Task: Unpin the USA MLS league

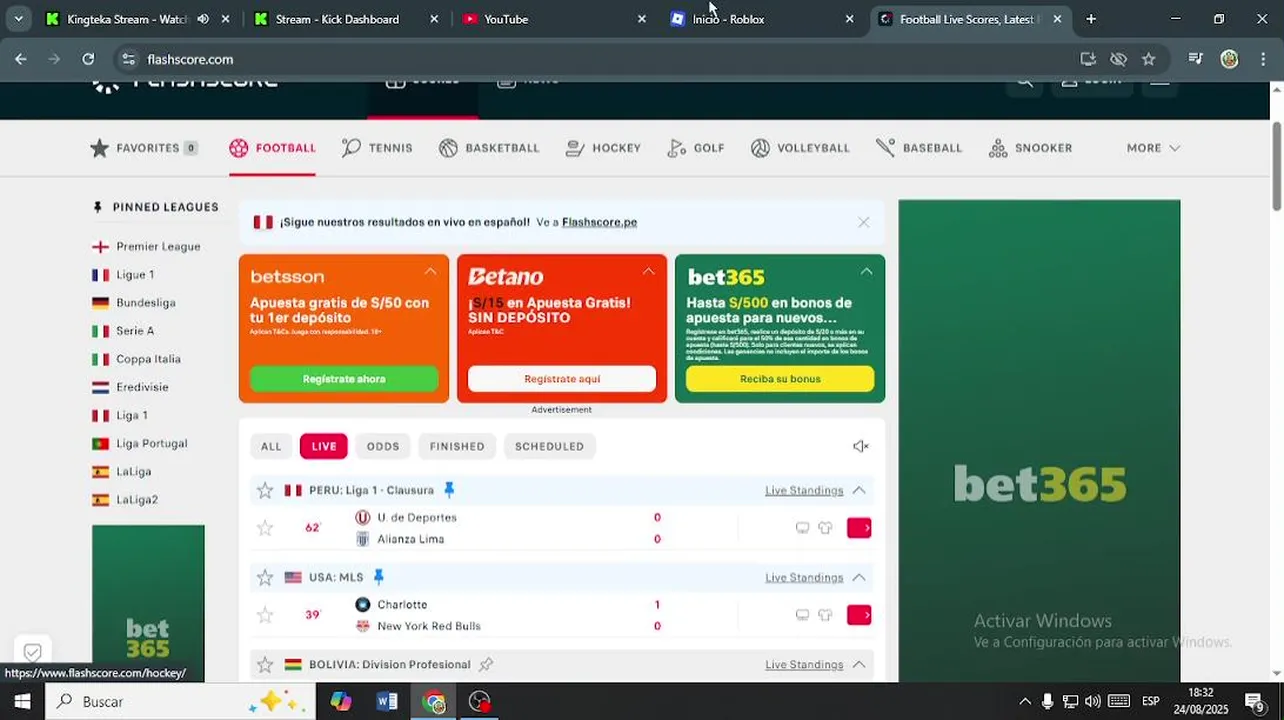Action: tap(378, 576)
